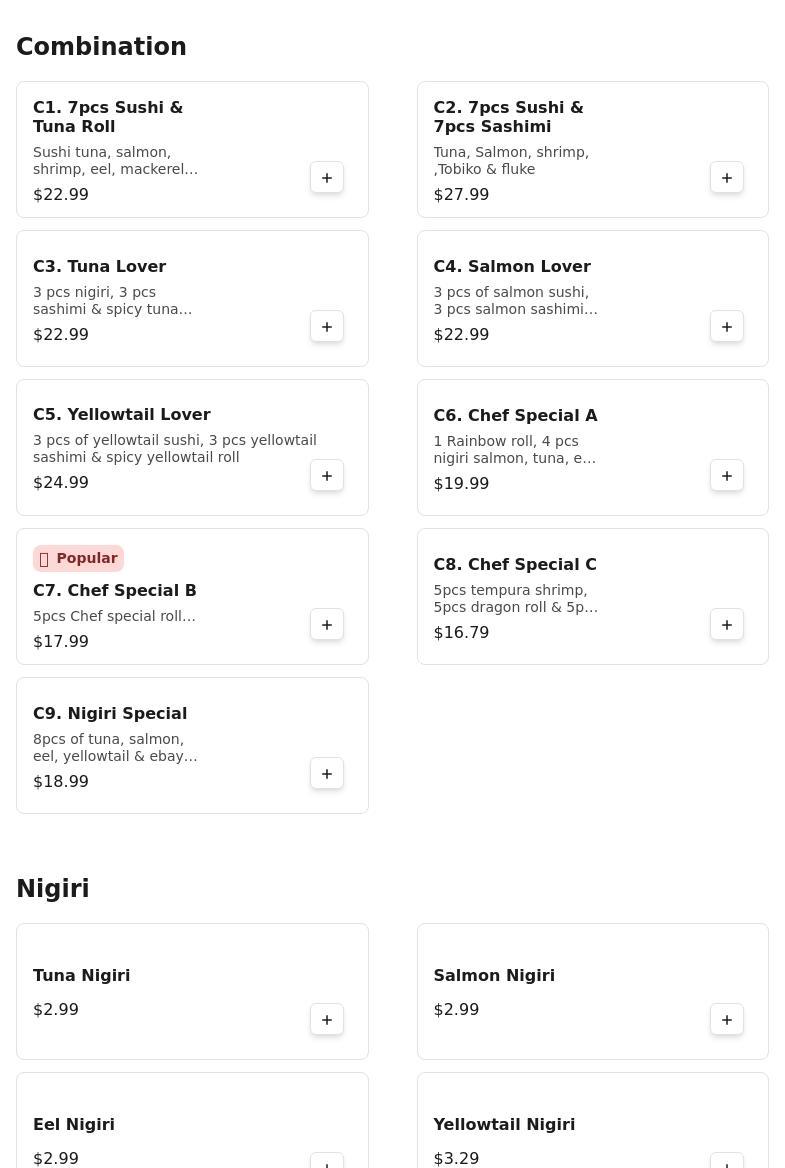Add C9. Nigiri Special to cart
The image size is (785, 1168).
[326, 773]
